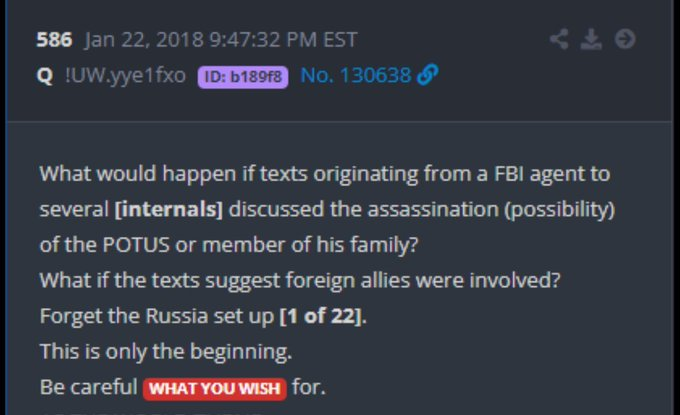Click the purple ID: b189f8 badge

(243, 77)
